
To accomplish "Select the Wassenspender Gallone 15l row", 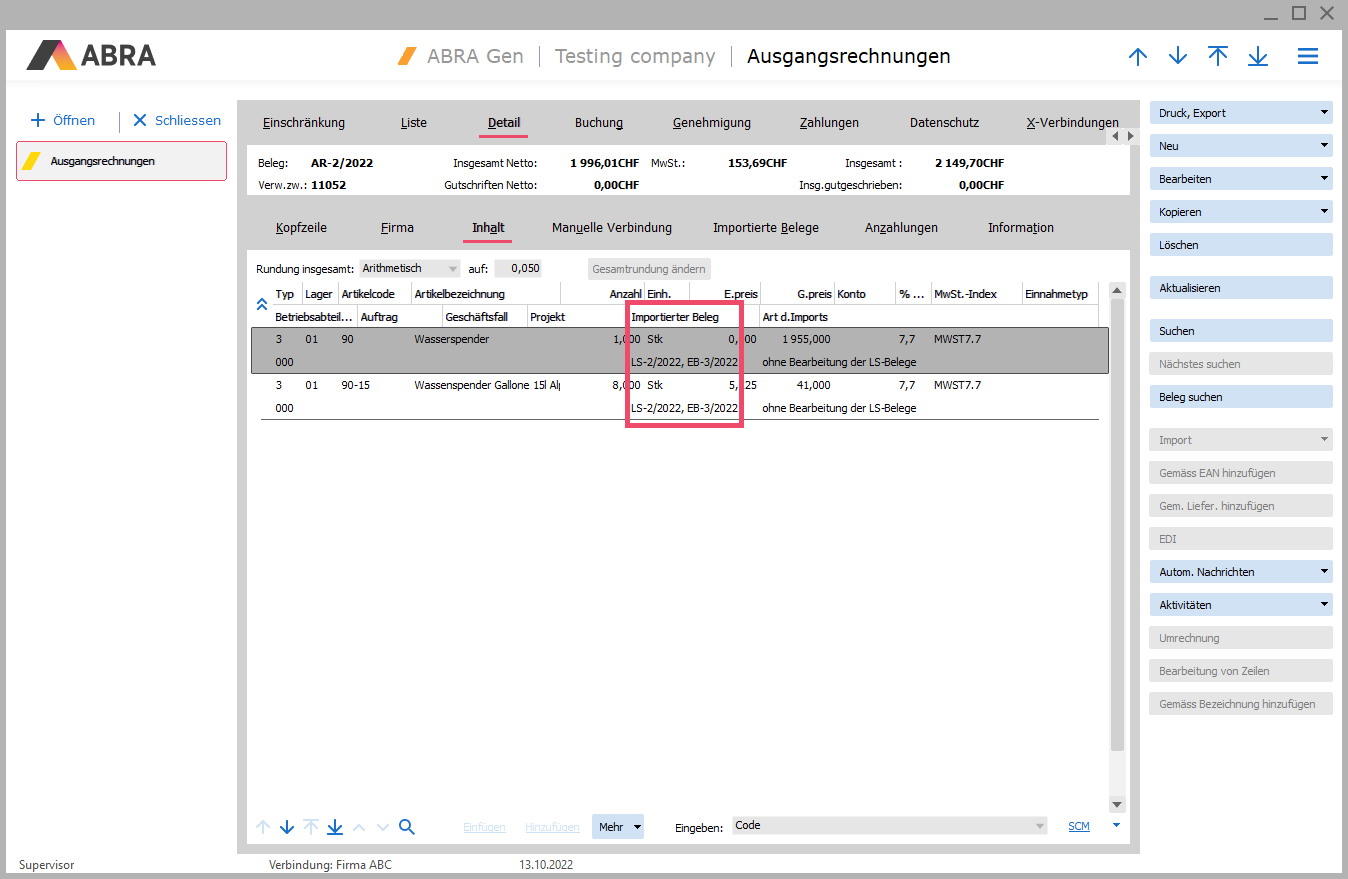I will [486, 385].
